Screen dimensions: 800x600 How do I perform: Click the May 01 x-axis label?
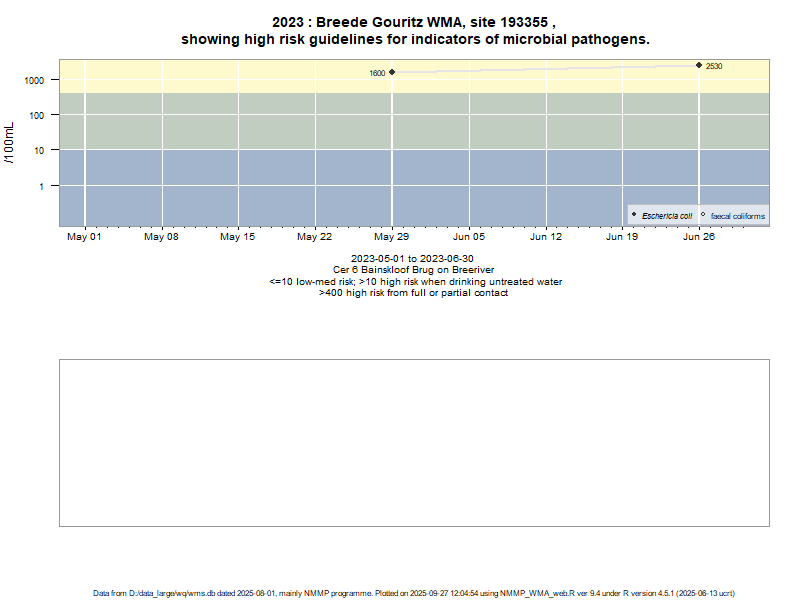84,237
